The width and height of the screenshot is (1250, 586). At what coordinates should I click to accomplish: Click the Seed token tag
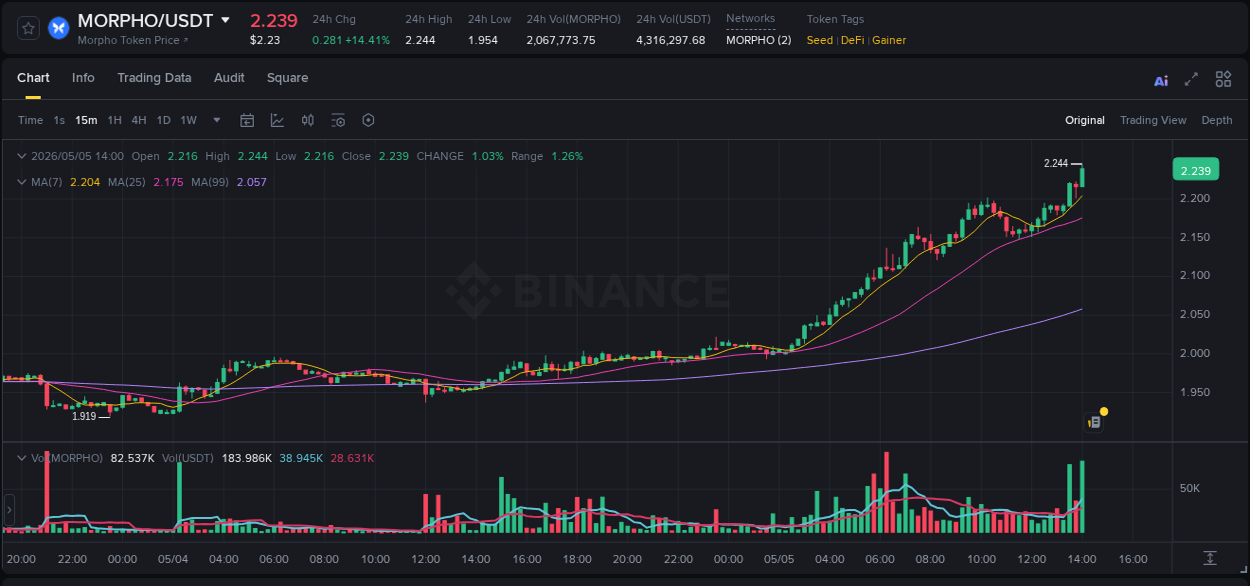coord(819,40)
